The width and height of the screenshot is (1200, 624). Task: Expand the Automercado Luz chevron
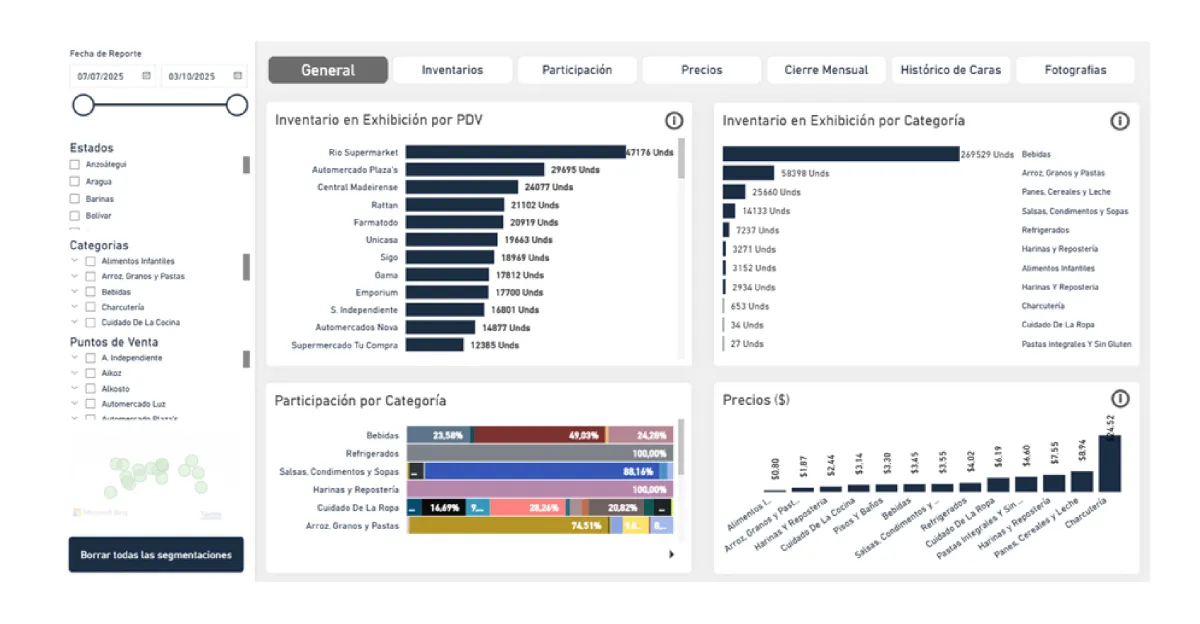74,404
